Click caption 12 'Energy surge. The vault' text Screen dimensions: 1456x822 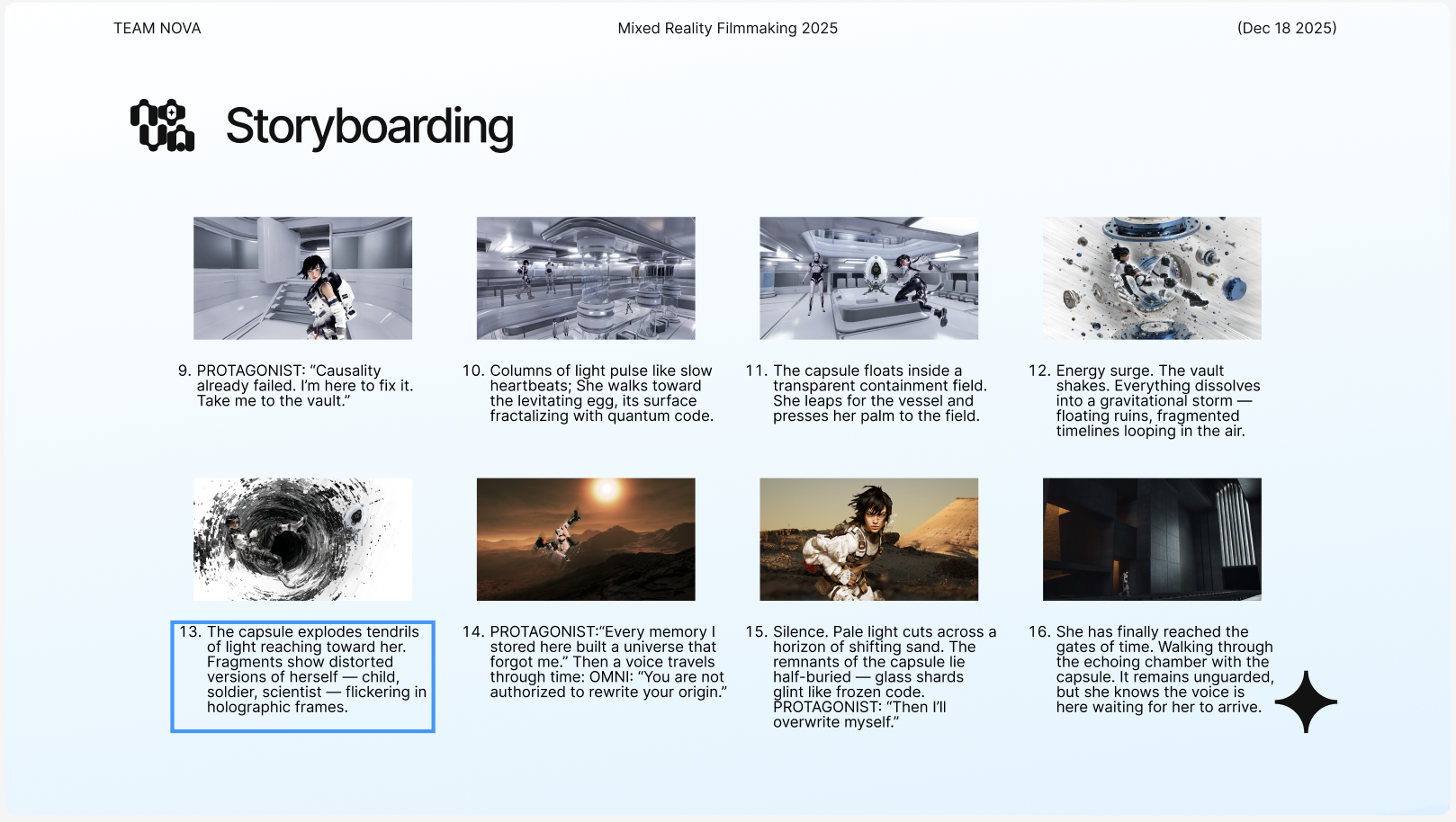tap(1145, 400)
